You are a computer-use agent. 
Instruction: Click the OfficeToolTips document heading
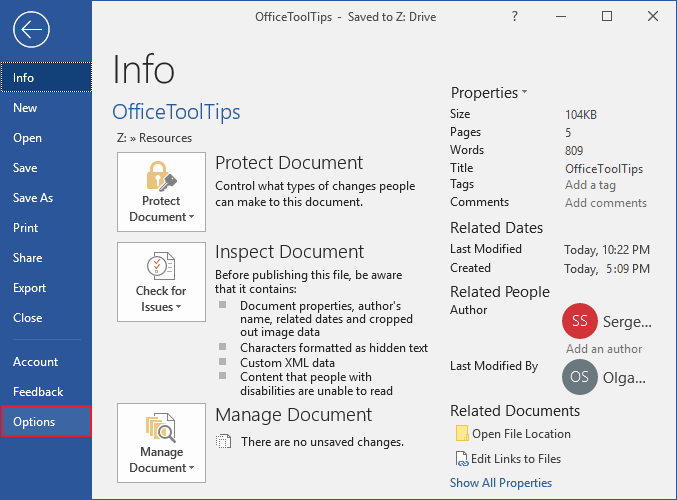tap(176, 112)
